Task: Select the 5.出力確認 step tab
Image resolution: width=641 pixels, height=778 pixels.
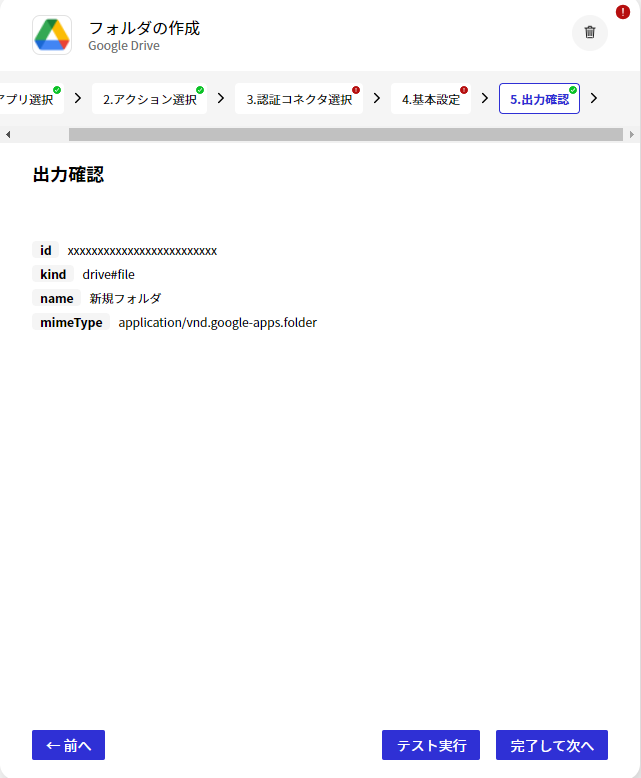Action: click(539, 99)
